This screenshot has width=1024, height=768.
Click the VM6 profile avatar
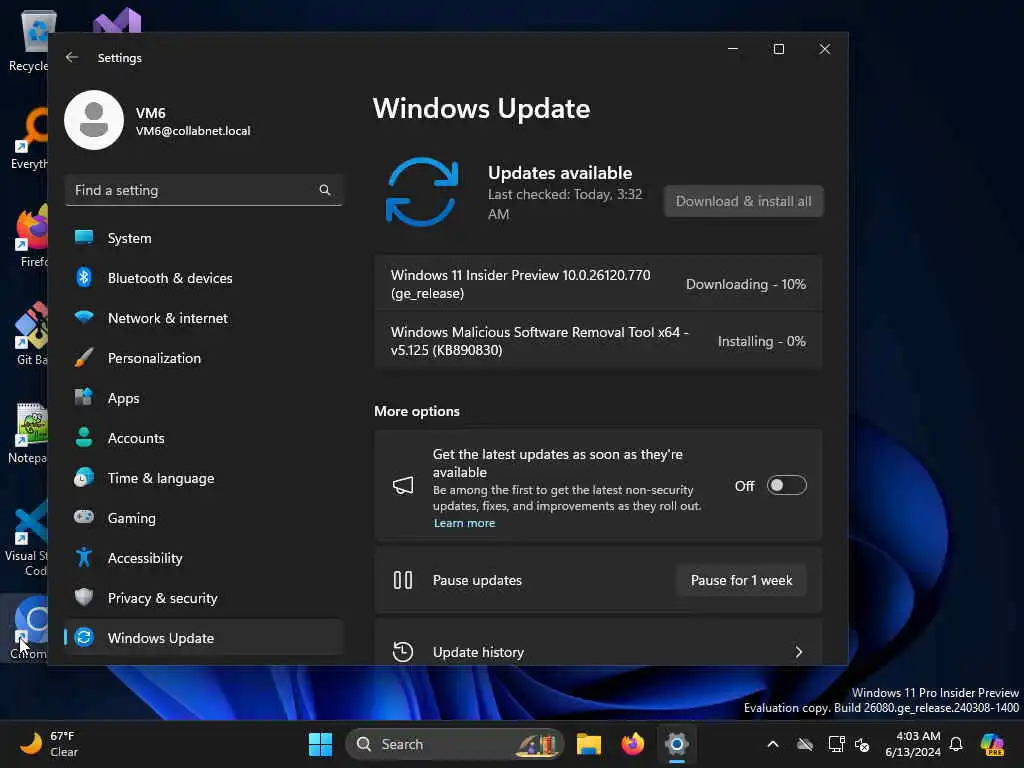94,120
